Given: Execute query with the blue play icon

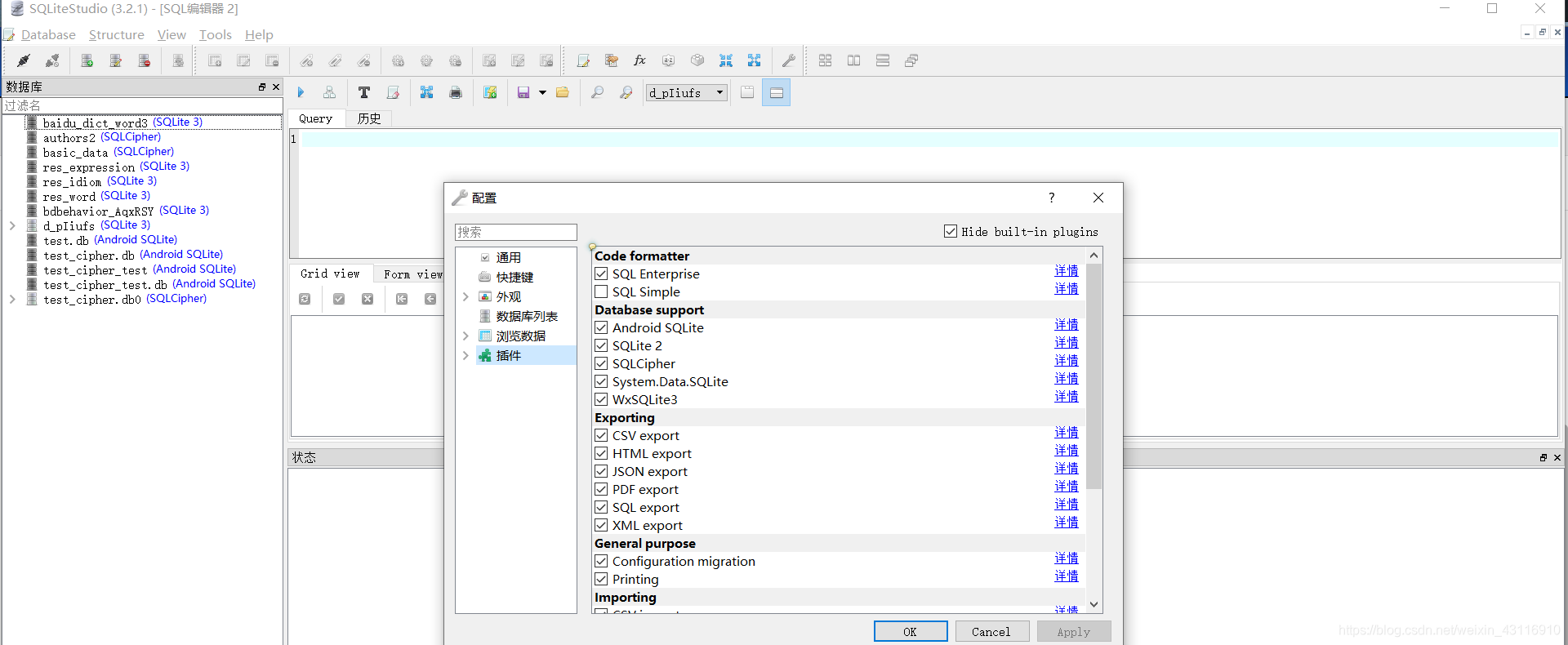Looking at the screenshot, I should [x=301, y=92].
